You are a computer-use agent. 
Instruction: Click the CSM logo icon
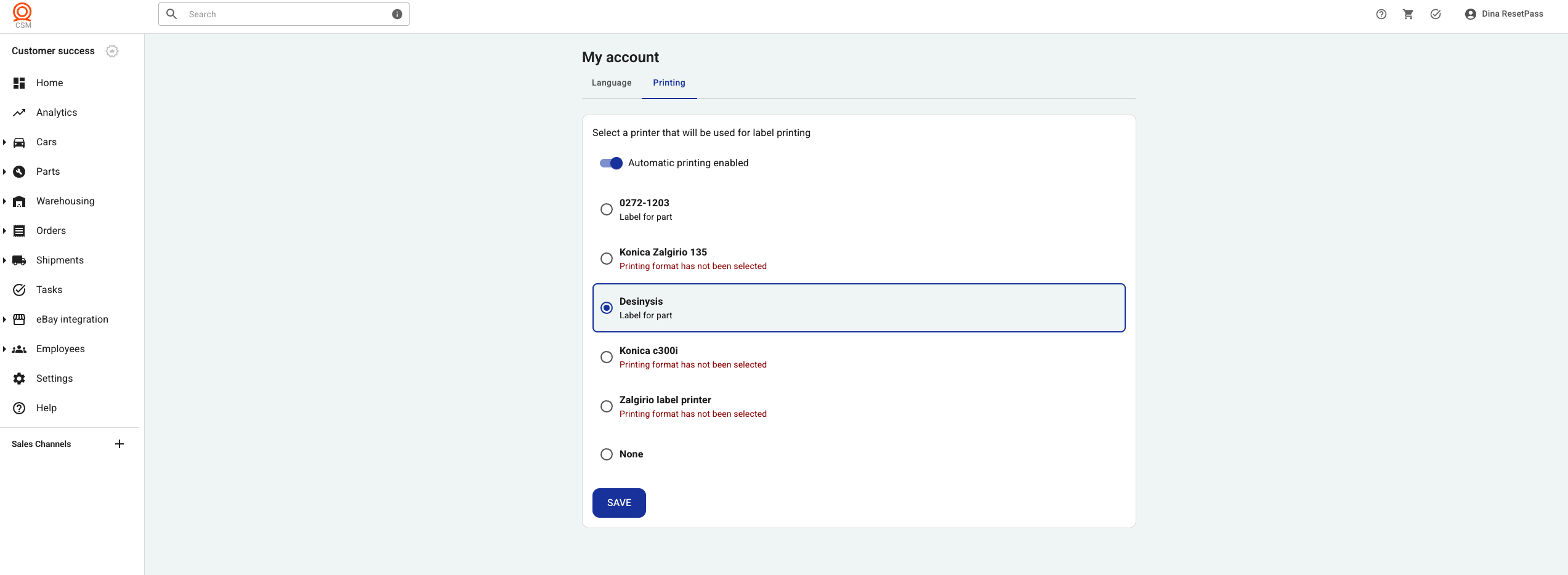coord(22,15)
